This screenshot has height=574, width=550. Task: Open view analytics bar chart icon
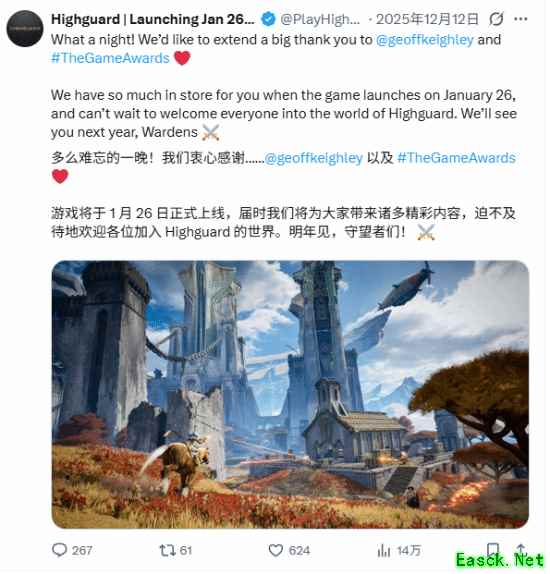pos(383,550)
